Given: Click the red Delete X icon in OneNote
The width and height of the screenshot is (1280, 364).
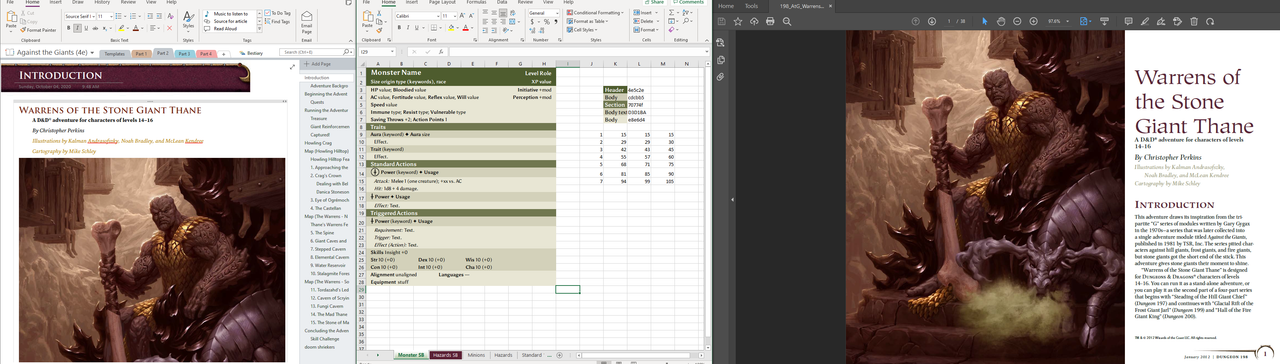Looking at the screenshot, I should pyautogui.click(x=169, y=28).
